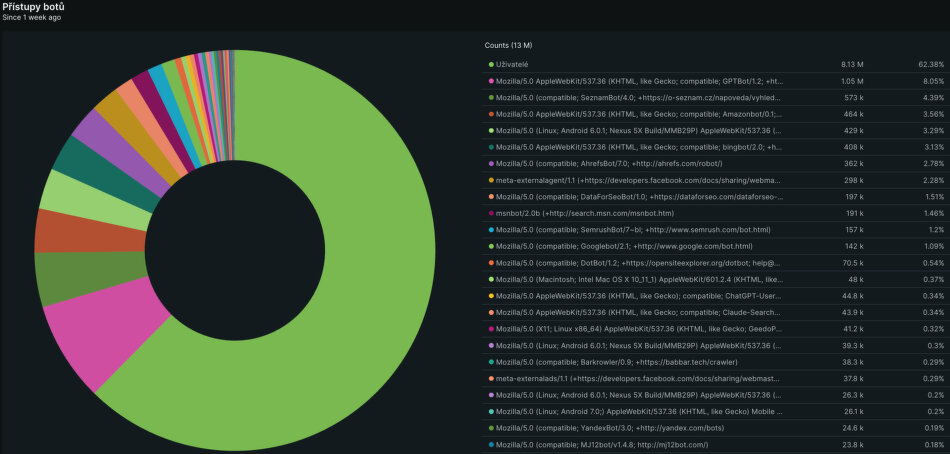Select the bingbot/2.0 legend row
This screenshot has width=950, height=454.
pos(640,147)
